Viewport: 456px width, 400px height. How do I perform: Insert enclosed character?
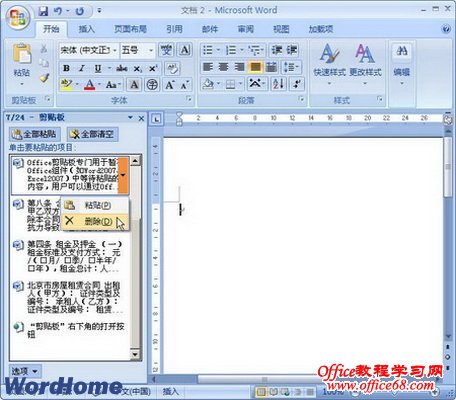pyautogui.click(x=152, y=85)
